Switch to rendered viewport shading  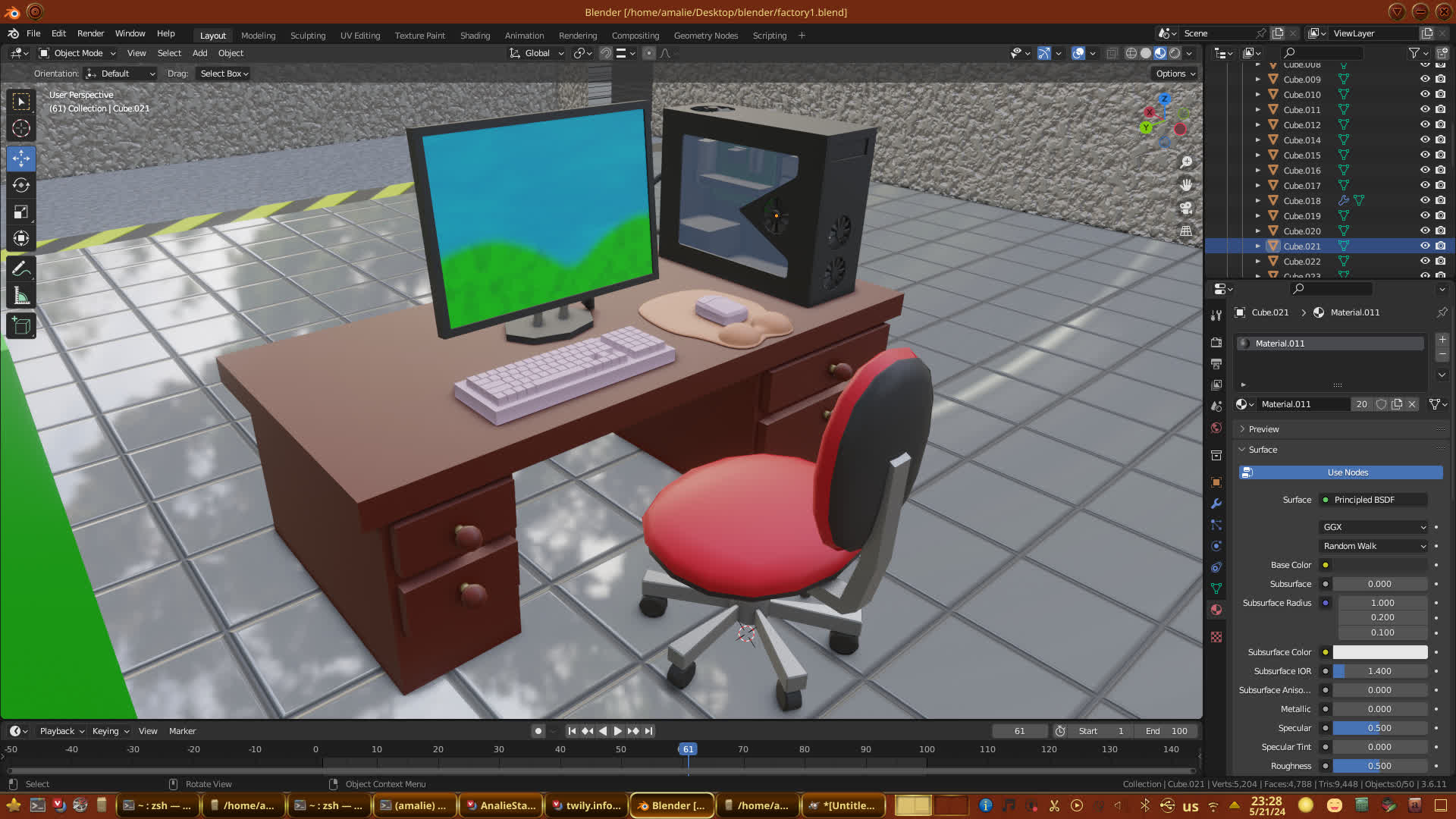[1175, 53]
